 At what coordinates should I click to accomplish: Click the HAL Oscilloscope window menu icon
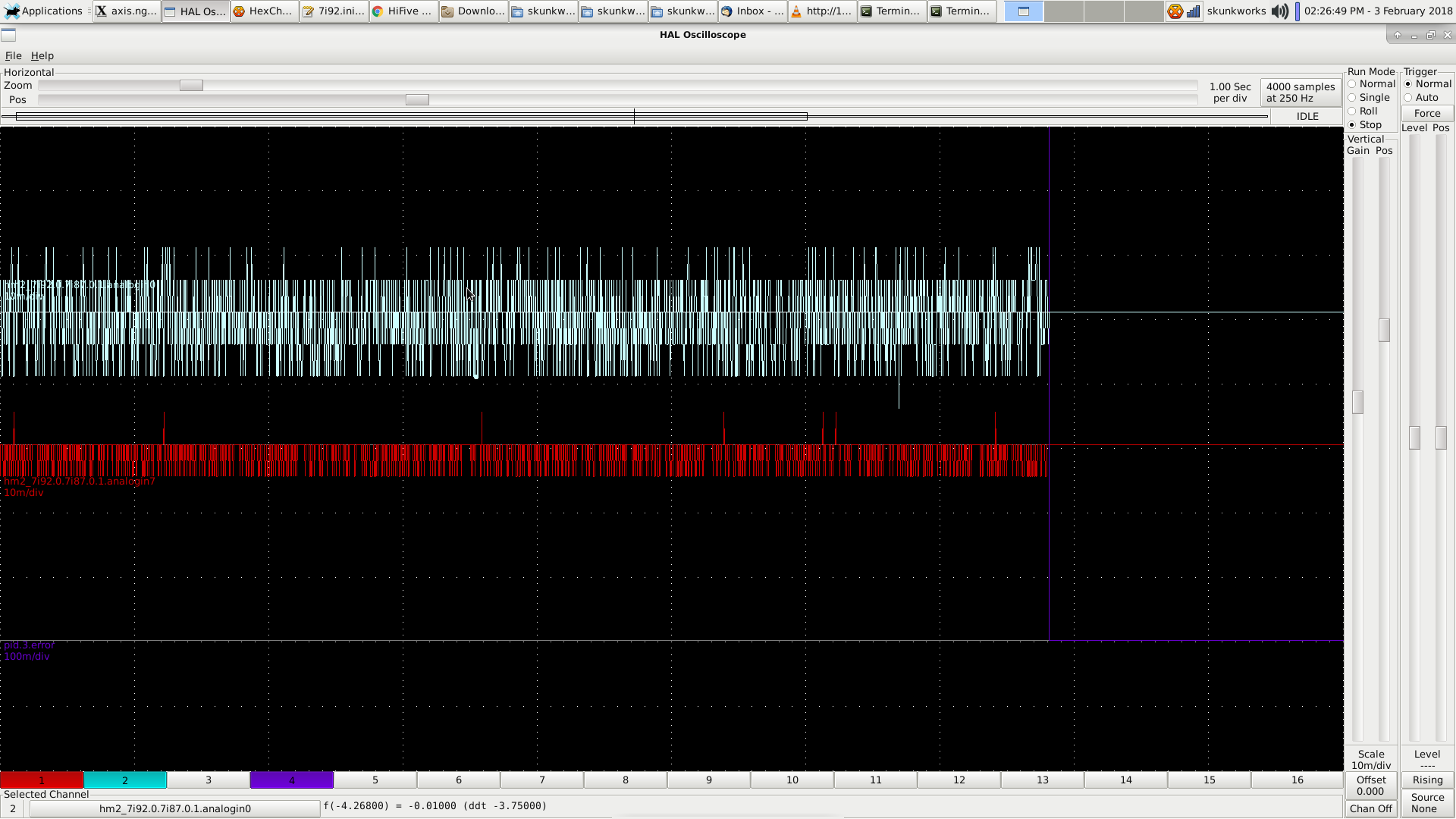click(x=8, y=35)
